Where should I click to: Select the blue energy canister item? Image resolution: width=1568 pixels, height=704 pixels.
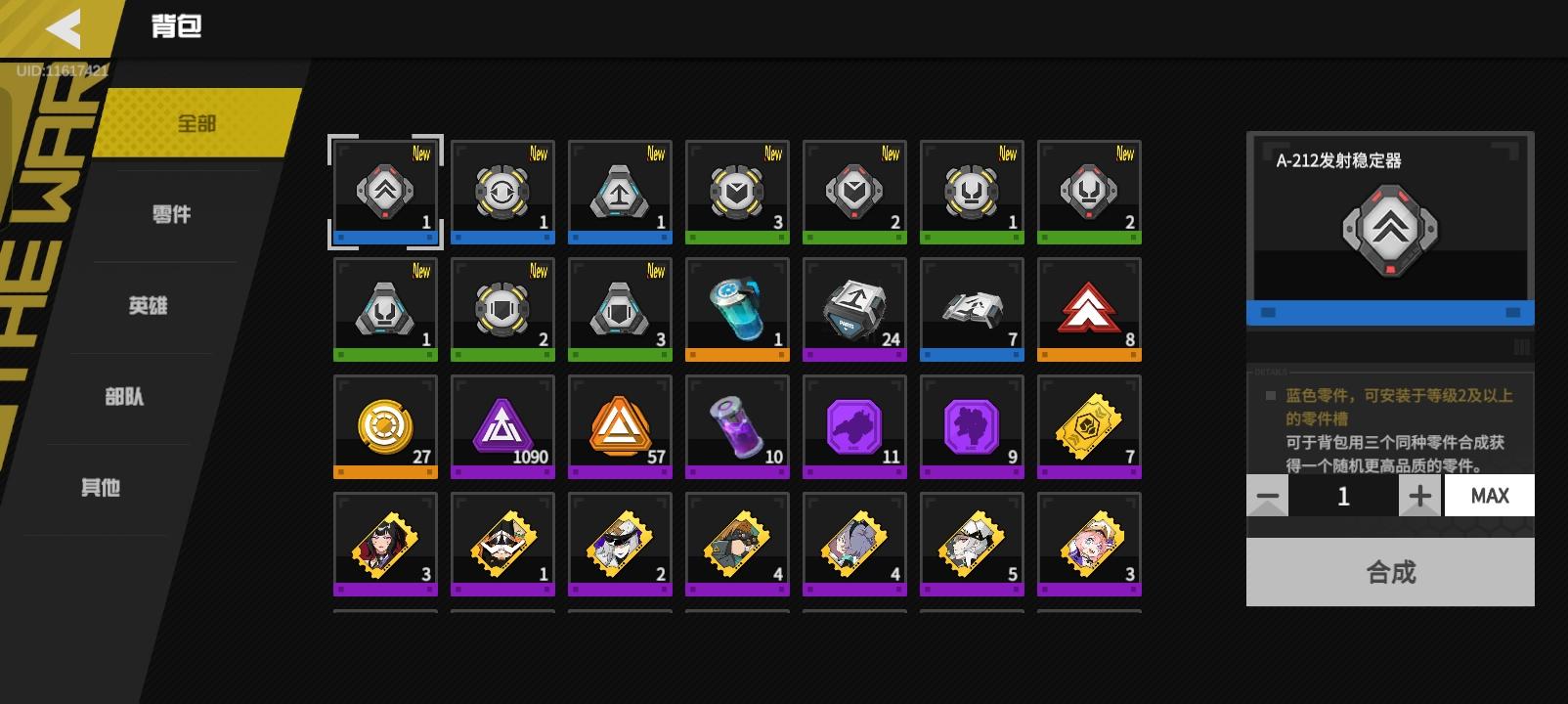click(737, 310)
